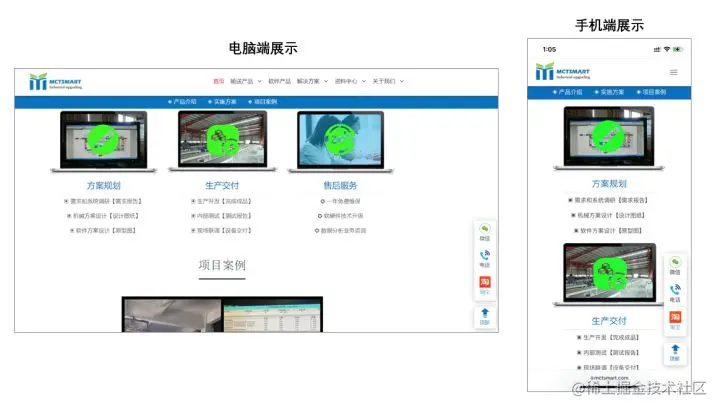Click the battery icon in phone status bar
Viewport: 720px width, 410px height.
pos(678,49)
